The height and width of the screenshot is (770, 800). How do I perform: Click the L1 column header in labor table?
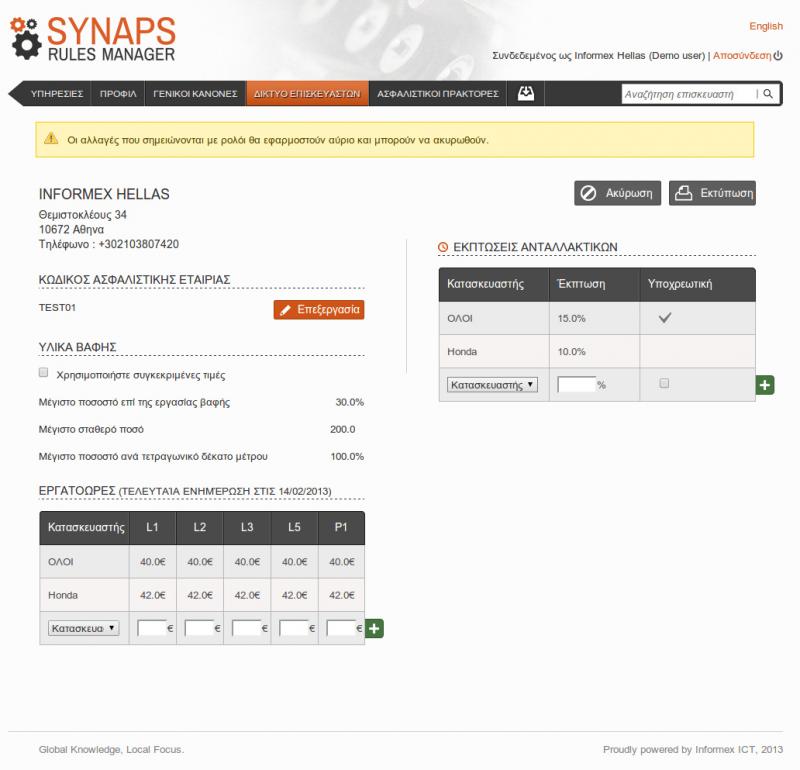click(x=152, y=527)
